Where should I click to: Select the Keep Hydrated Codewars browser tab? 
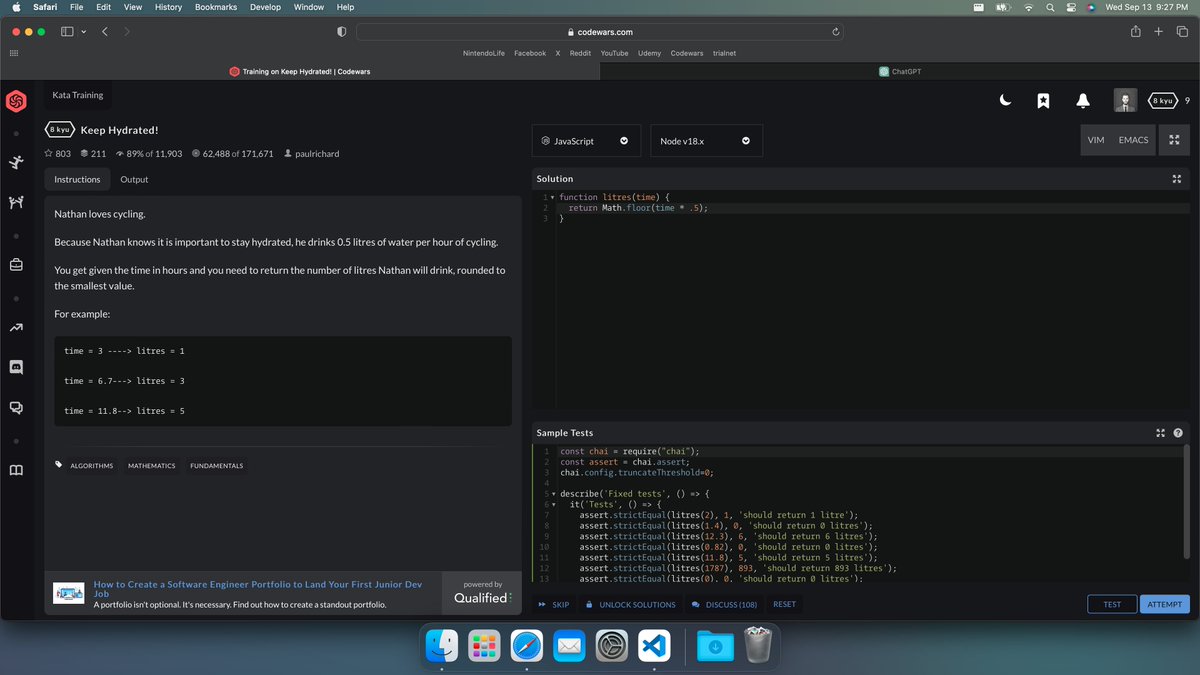[300, 71]
